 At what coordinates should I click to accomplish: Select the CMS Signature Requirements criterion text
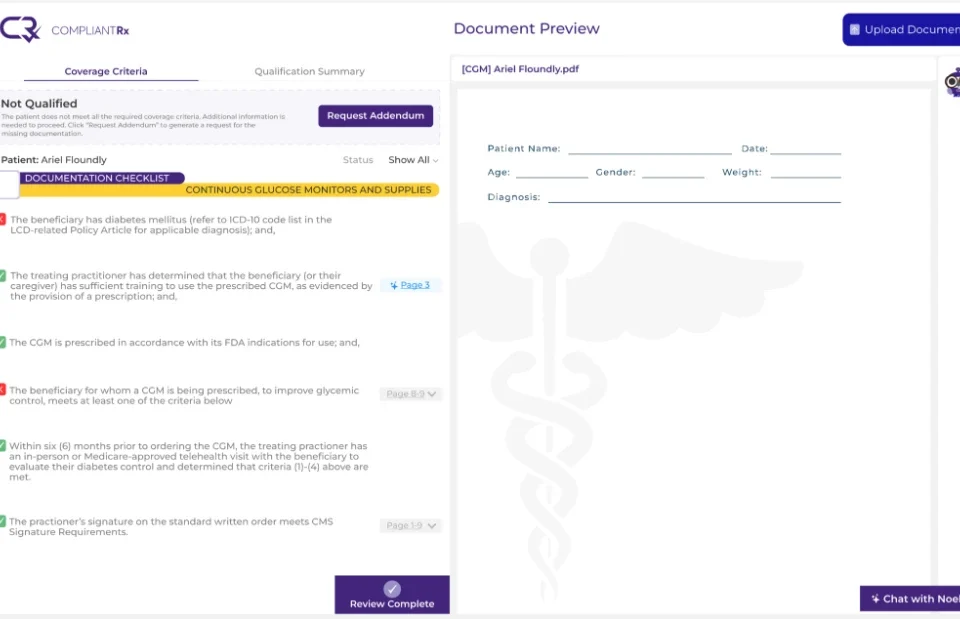point(171,527)
